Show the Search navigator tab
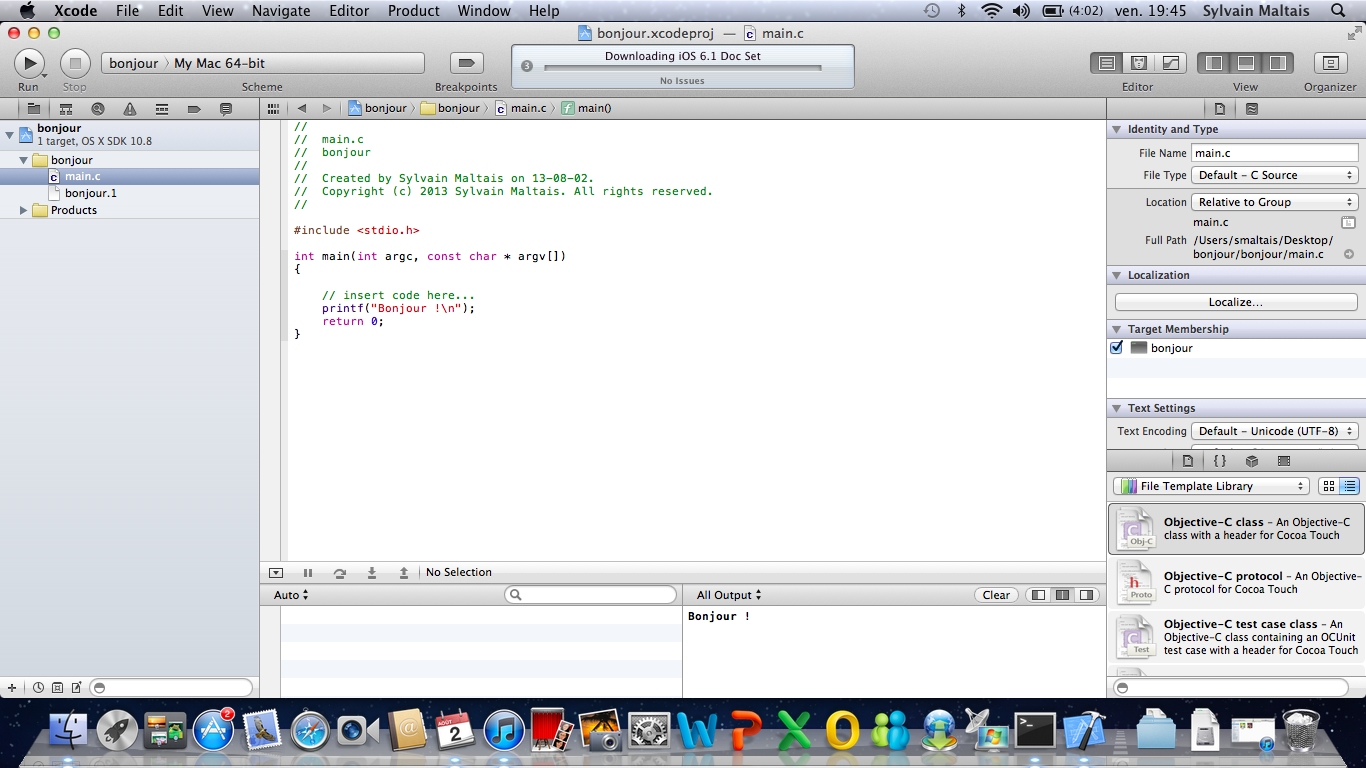 [98, 109]
